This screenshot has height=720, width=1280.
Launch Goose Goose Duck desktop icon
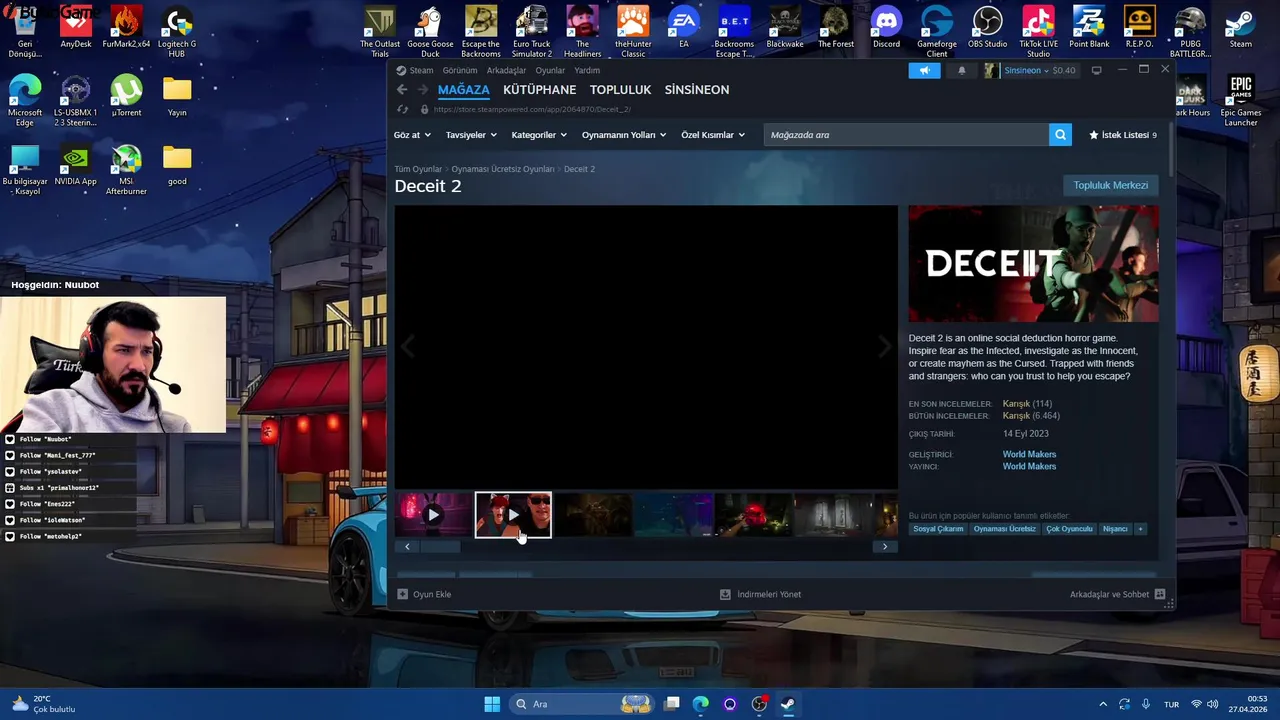click(430, 32)
